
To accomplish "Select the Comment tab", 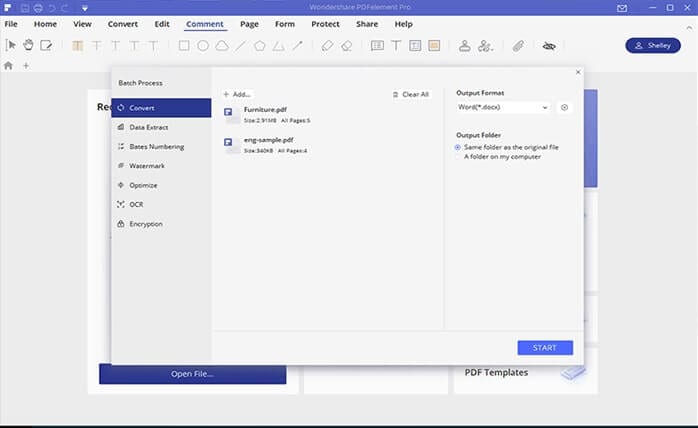I will tap(205, 24).
